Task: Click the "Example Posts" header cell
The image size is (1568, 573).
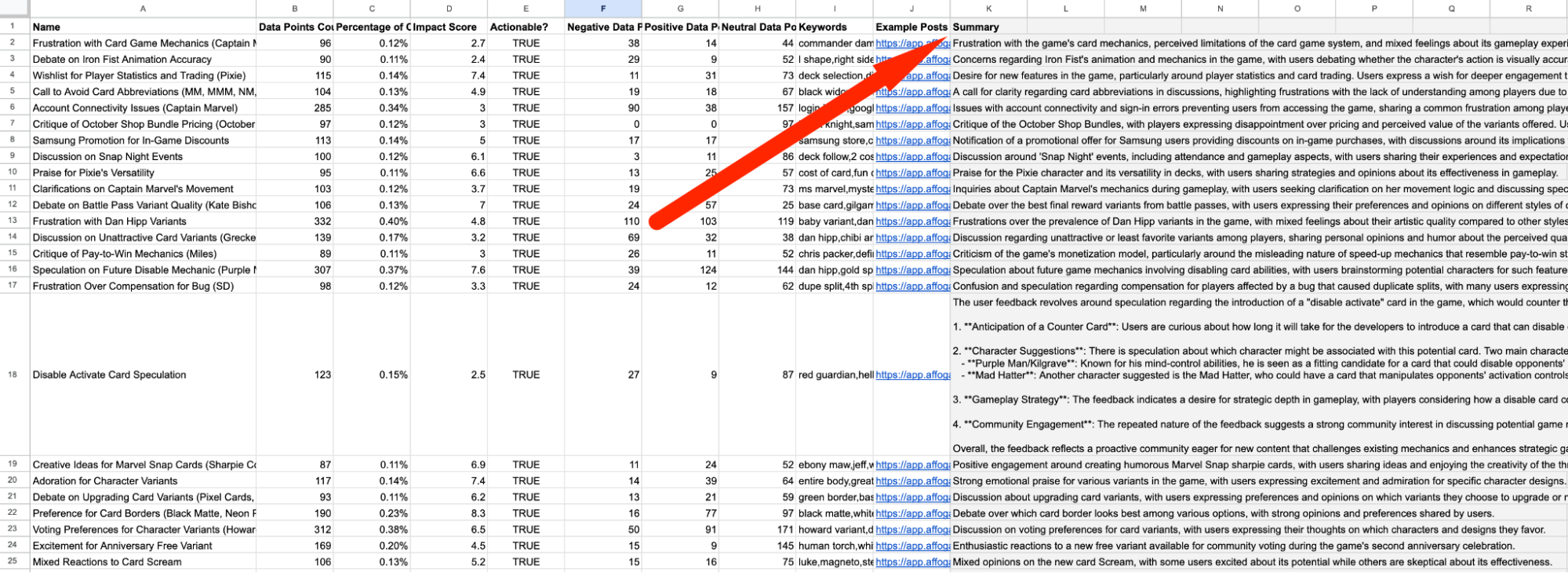Action: [x=911, y=27]
